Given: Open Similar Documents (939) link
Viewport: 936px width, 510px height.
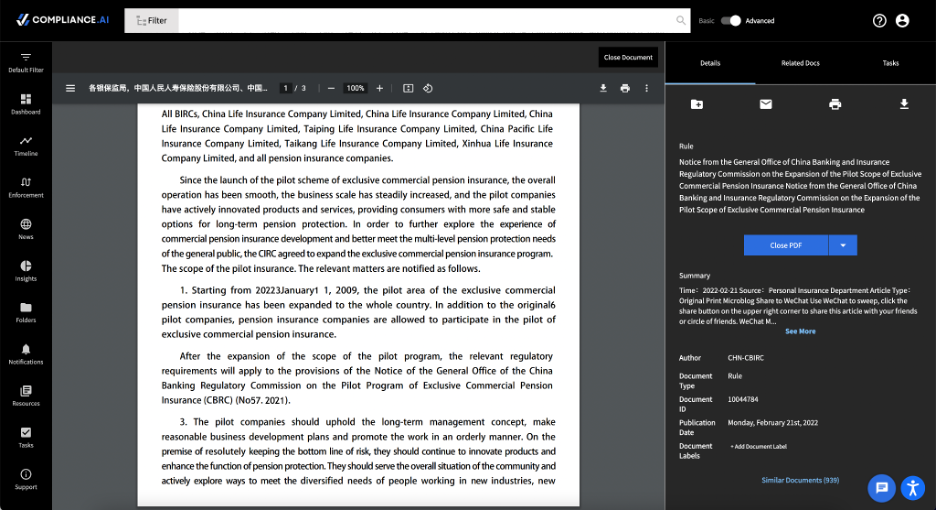Looking at the screenshot, I should (x=800, y=480).
